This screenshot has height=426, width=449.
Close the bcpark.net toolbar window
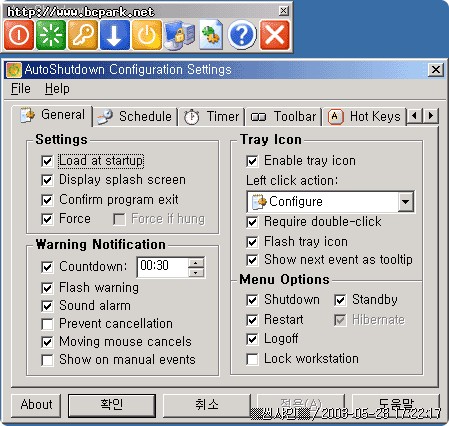point(283,11)
